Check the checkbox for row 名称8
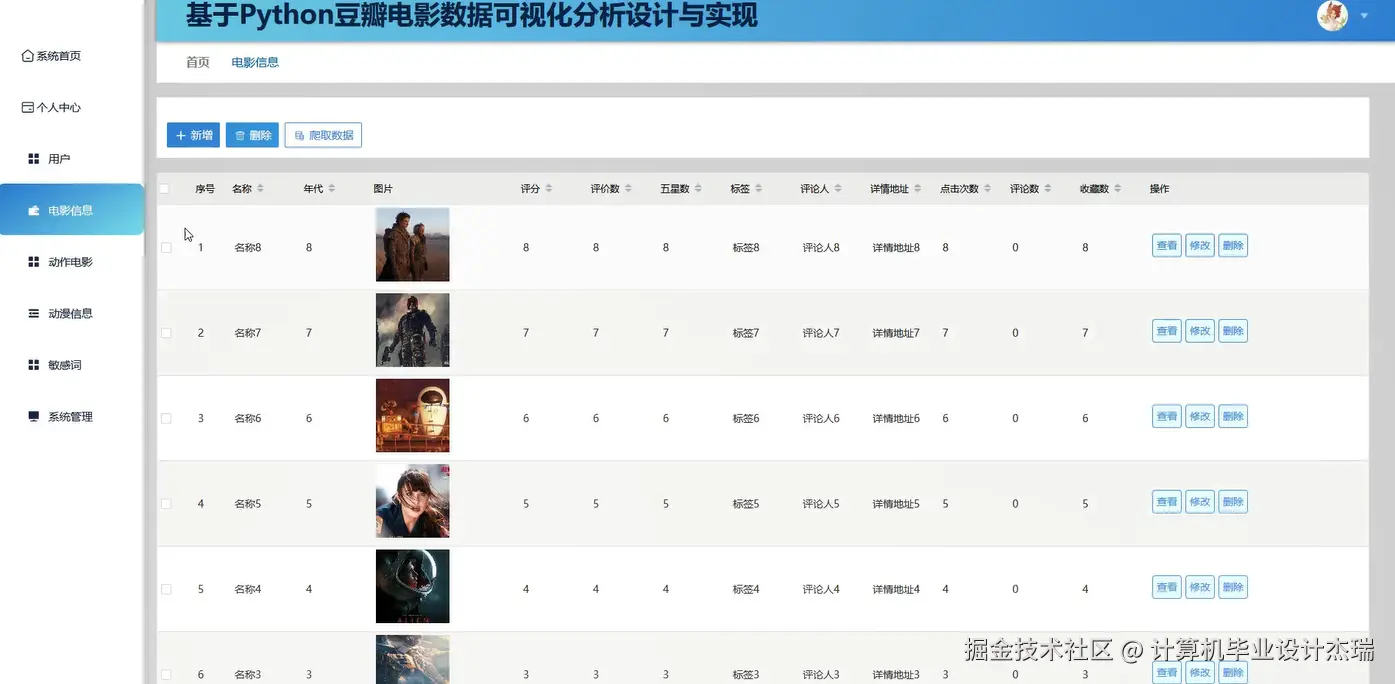The width and height of the screenshot is (1395, 684). point(166,247)
